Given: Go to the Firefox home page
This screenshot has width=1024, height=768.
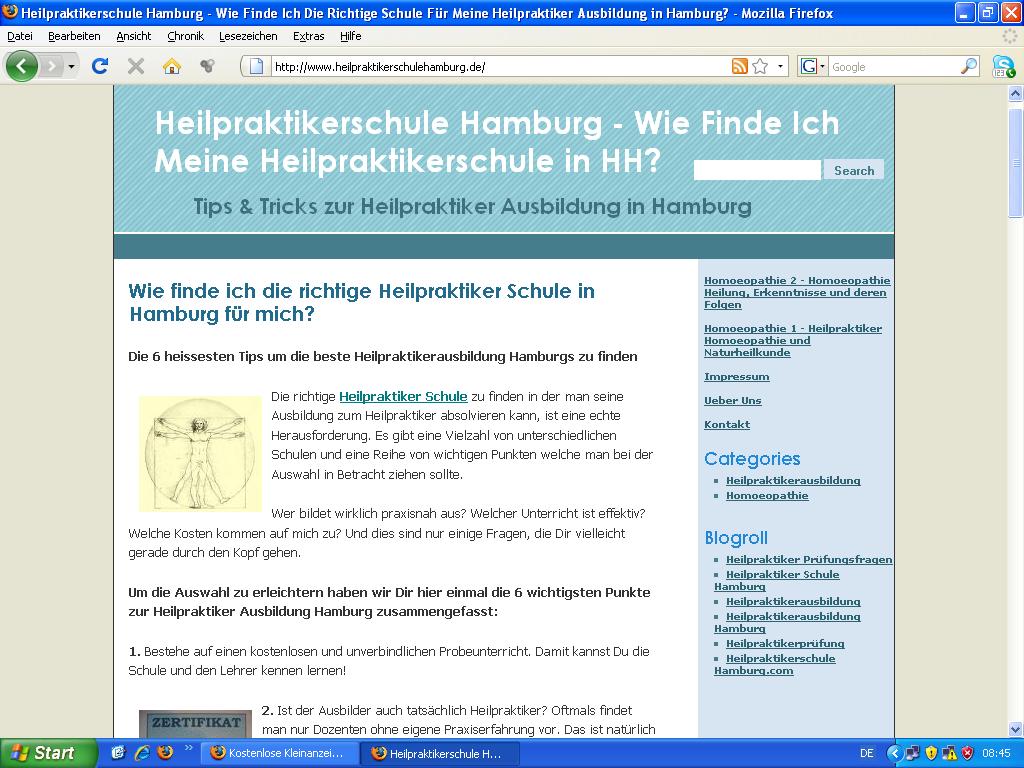Looking at the screenshot, I should 172,66.
